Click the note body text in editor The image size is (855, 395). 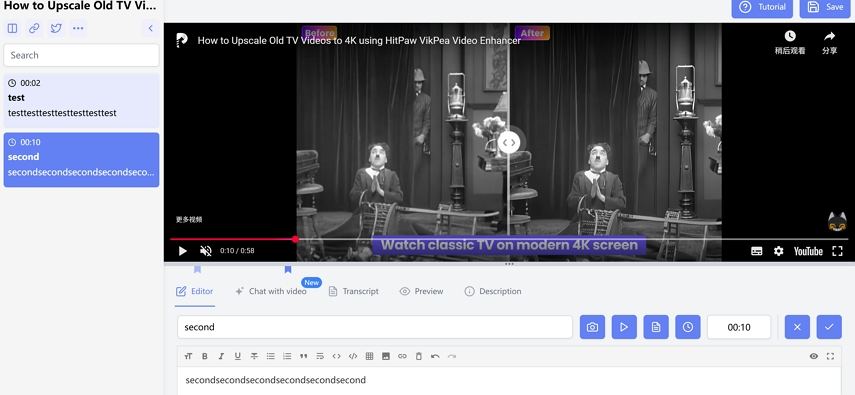[x=275, y=380]
